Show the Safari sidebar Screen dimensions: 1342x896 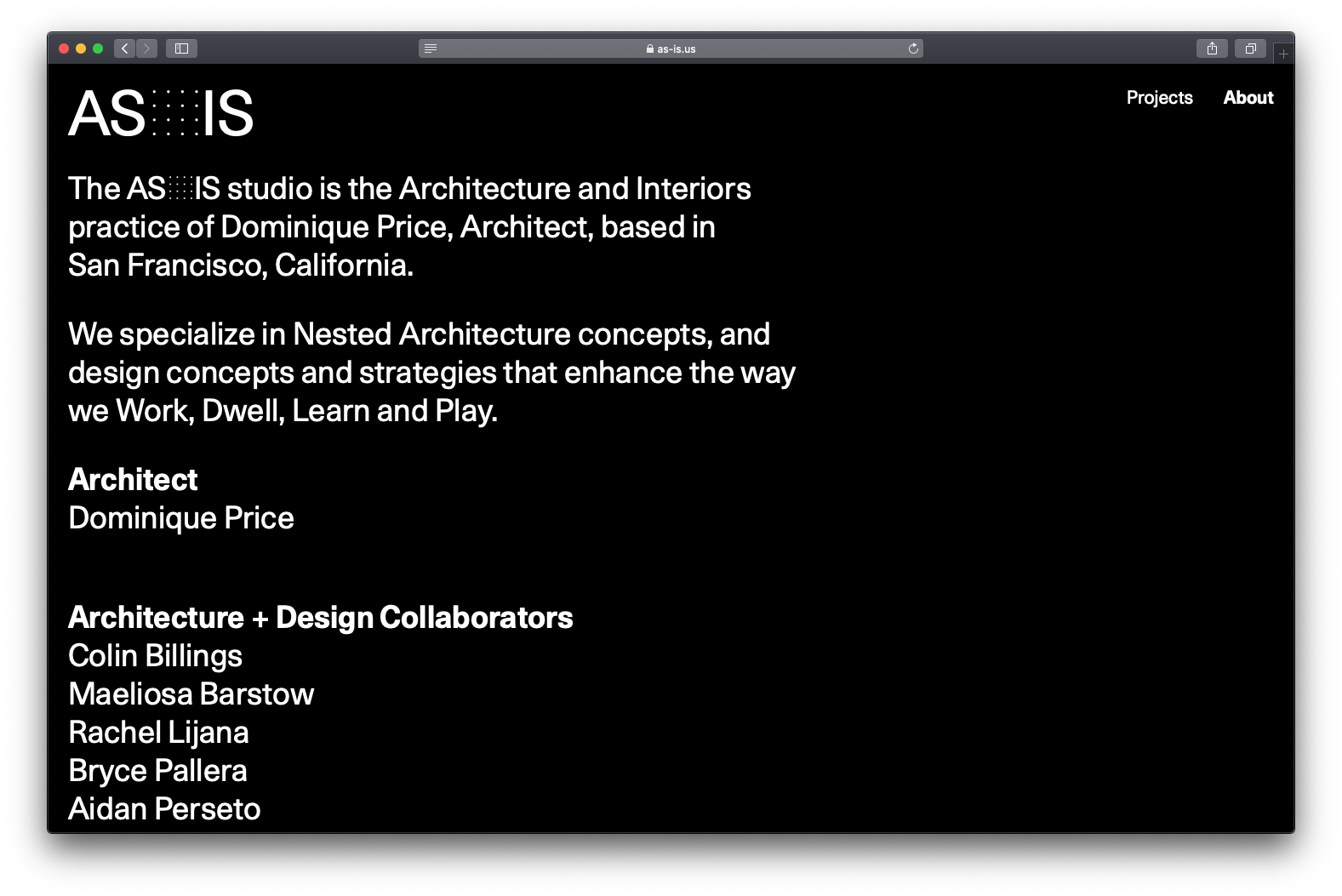pos(181,49)
